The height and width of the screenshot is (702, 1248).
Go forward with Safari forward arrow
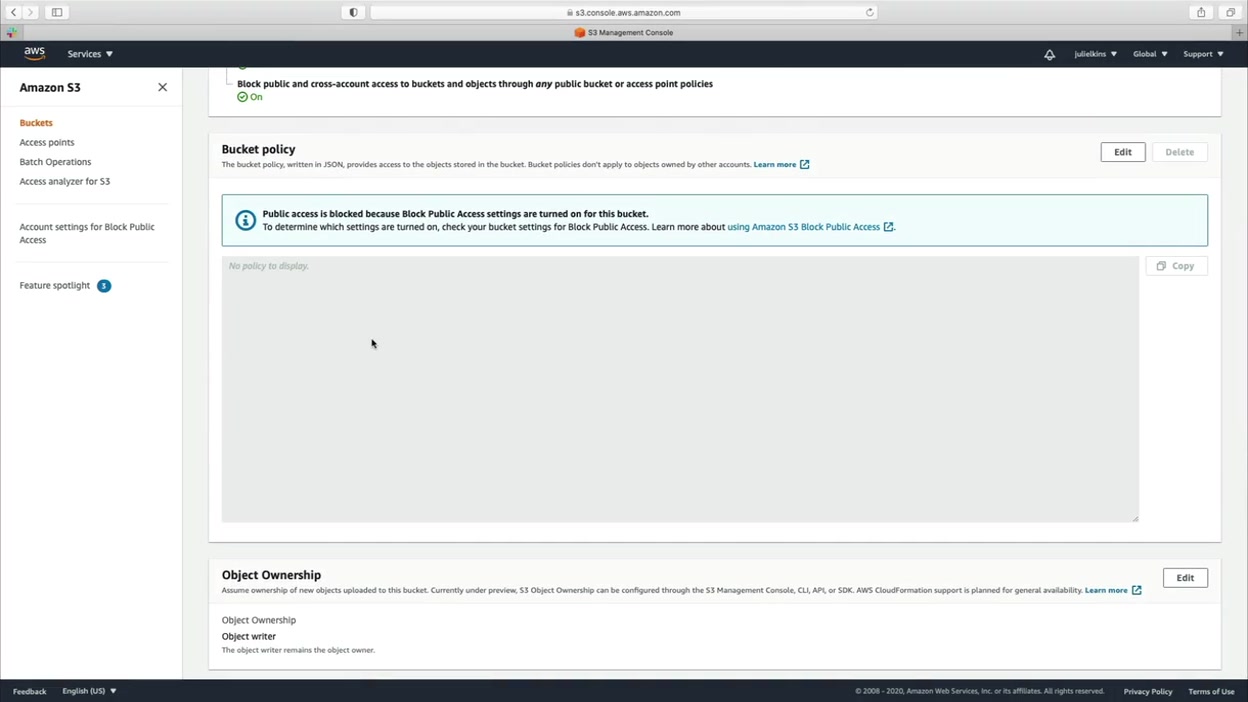click(x=30, y=12)
